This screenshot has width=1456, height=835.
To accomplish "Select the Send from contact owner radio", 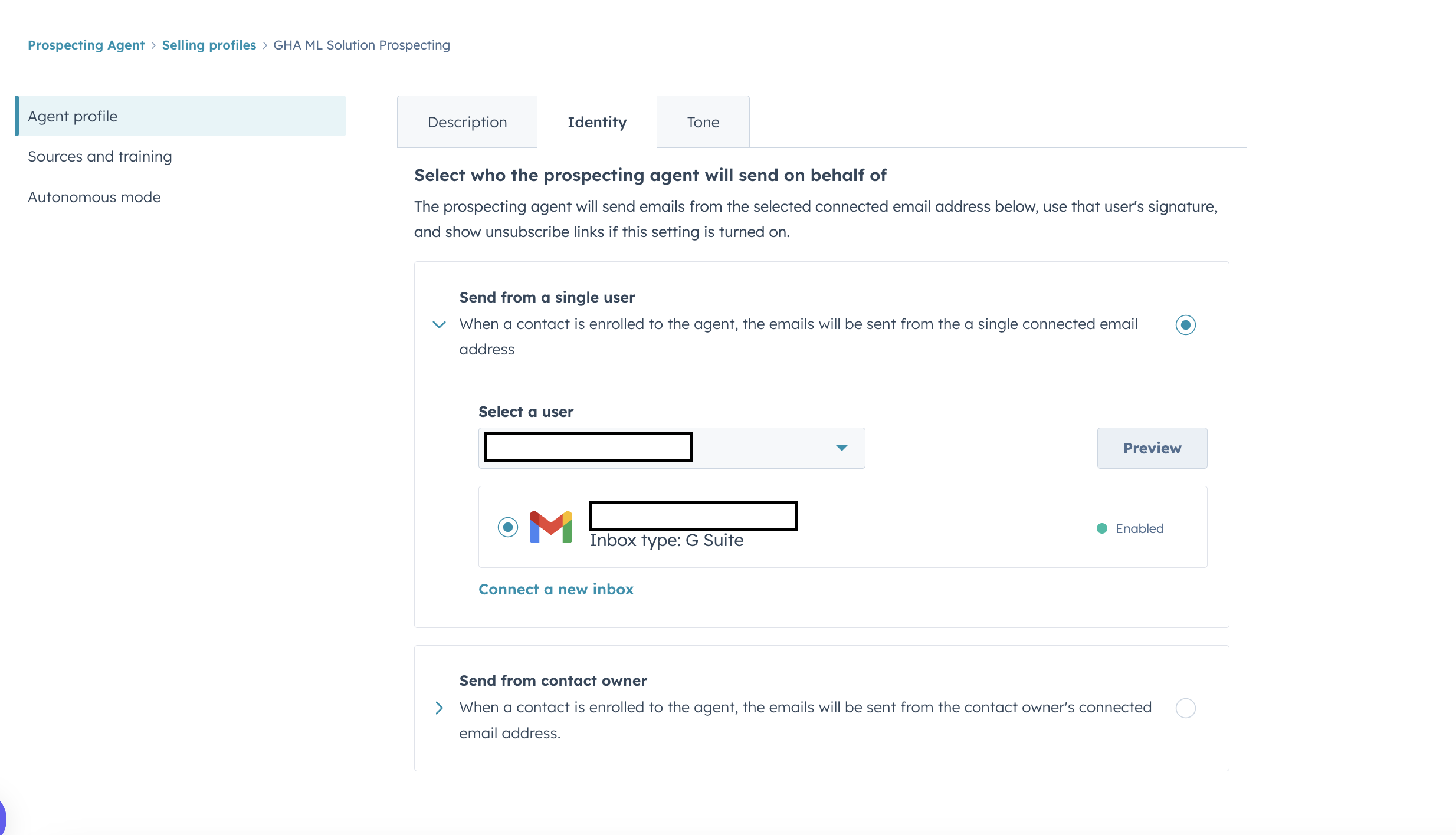I will (1185, 708).
